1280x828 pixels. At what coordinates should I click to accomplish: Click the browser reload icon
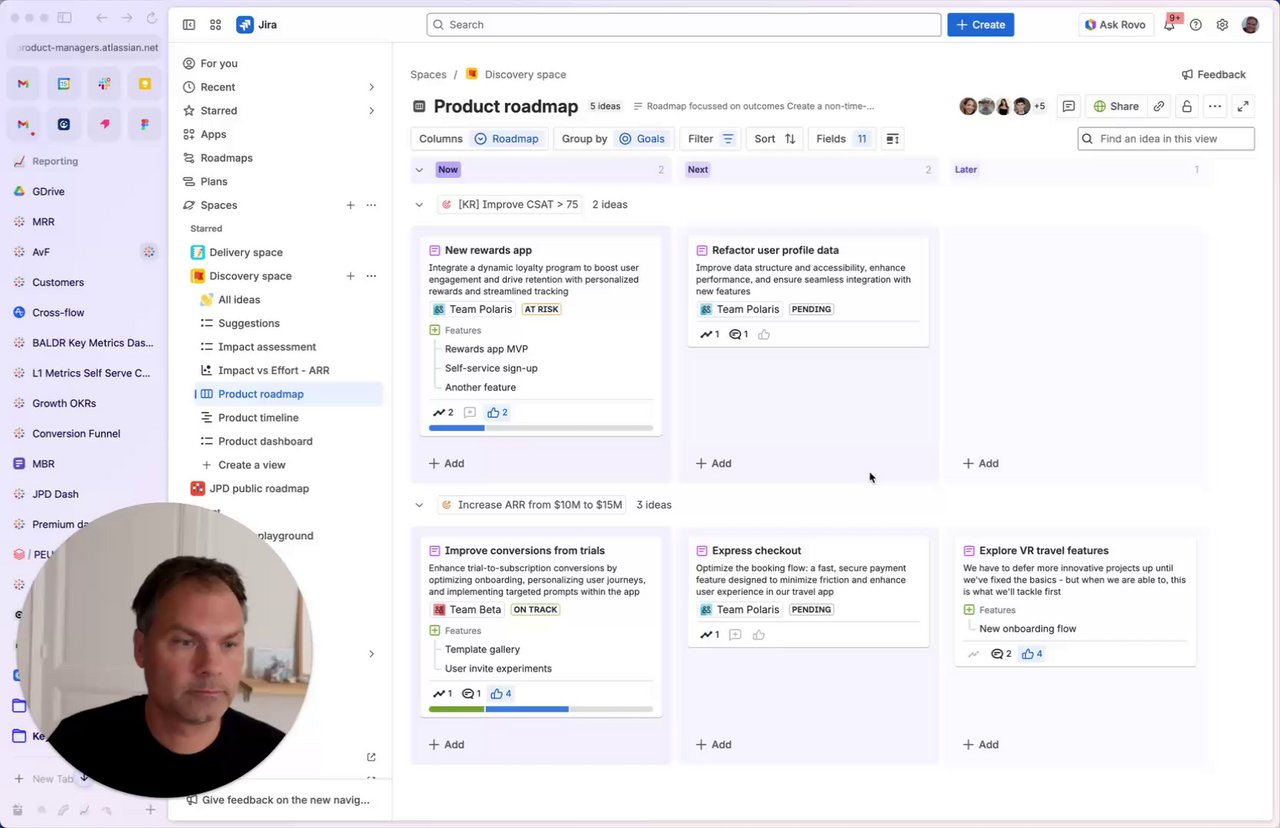(152, 18)
